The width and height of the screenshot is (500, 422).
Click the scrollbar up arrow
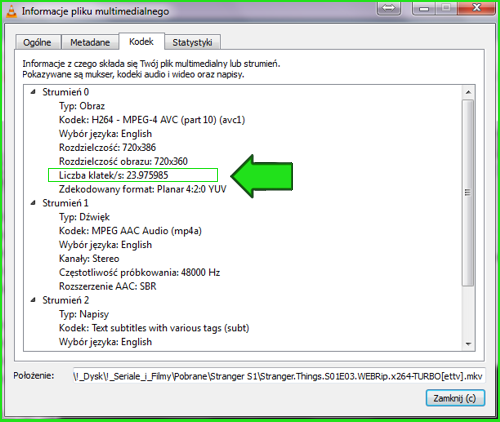[x=468, y=92]
